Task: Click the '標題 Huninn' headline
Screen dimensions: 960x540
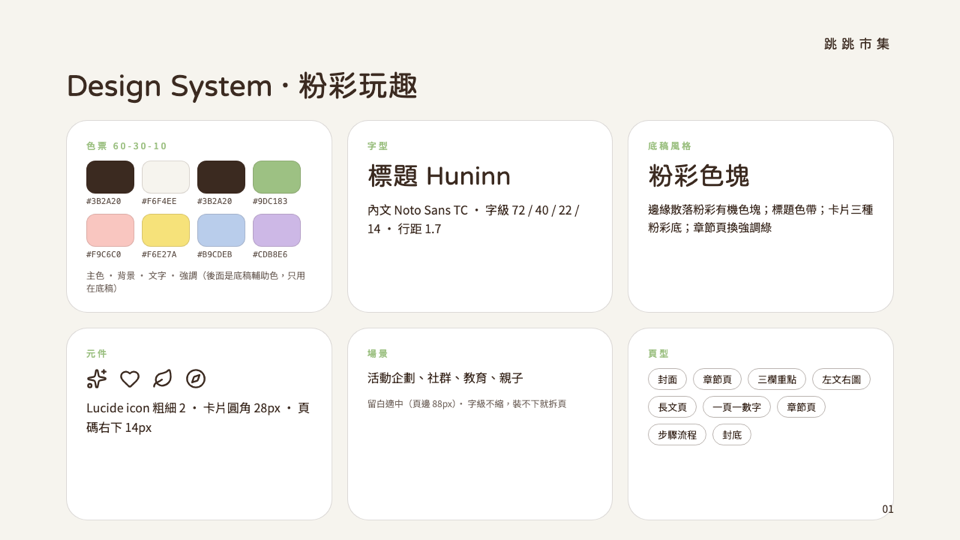Action: click(x=439, y=176)
